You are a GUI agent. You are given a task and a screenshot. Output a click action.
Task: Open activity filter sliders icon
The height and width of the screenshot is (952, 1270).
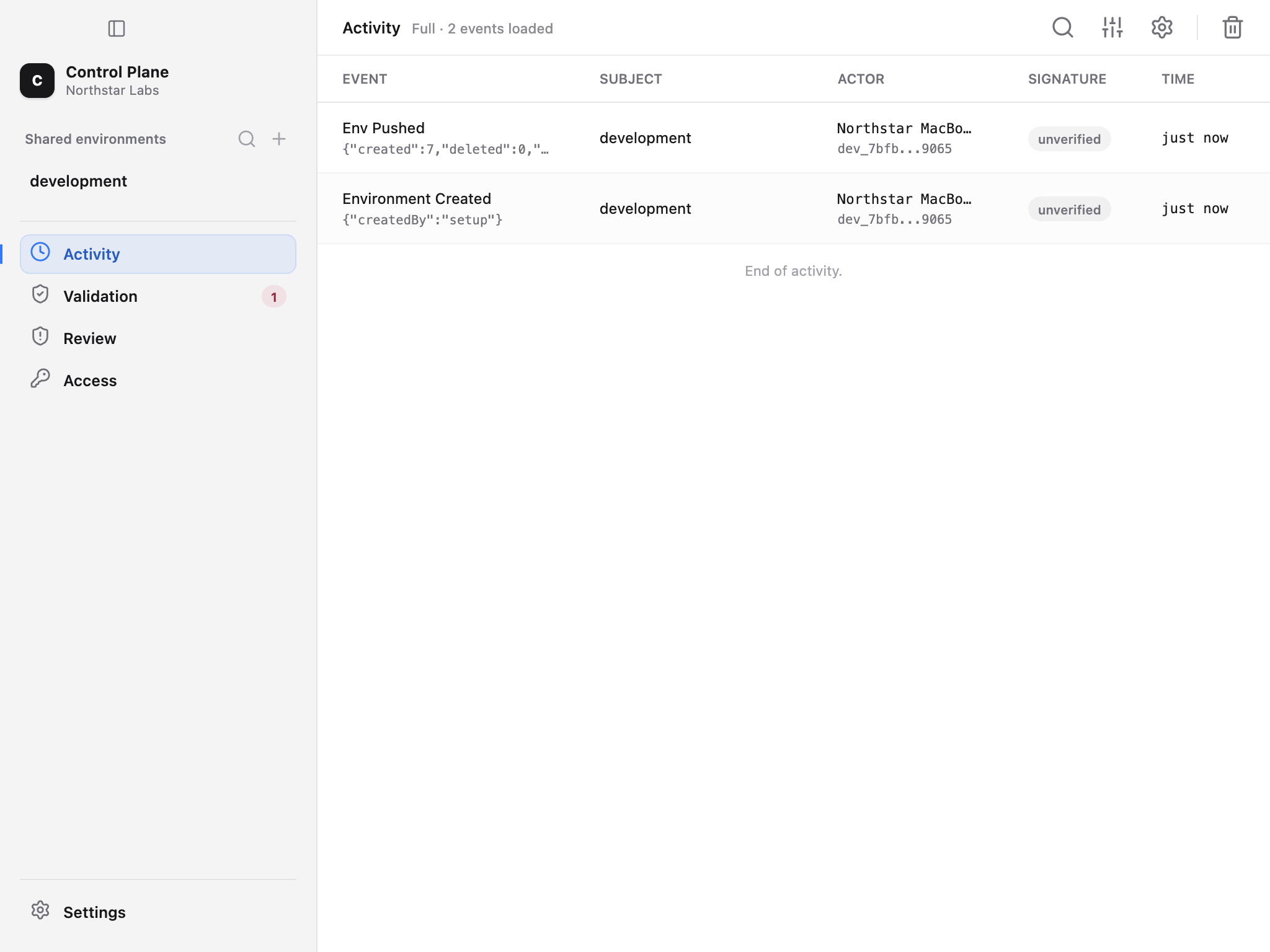1112,27
